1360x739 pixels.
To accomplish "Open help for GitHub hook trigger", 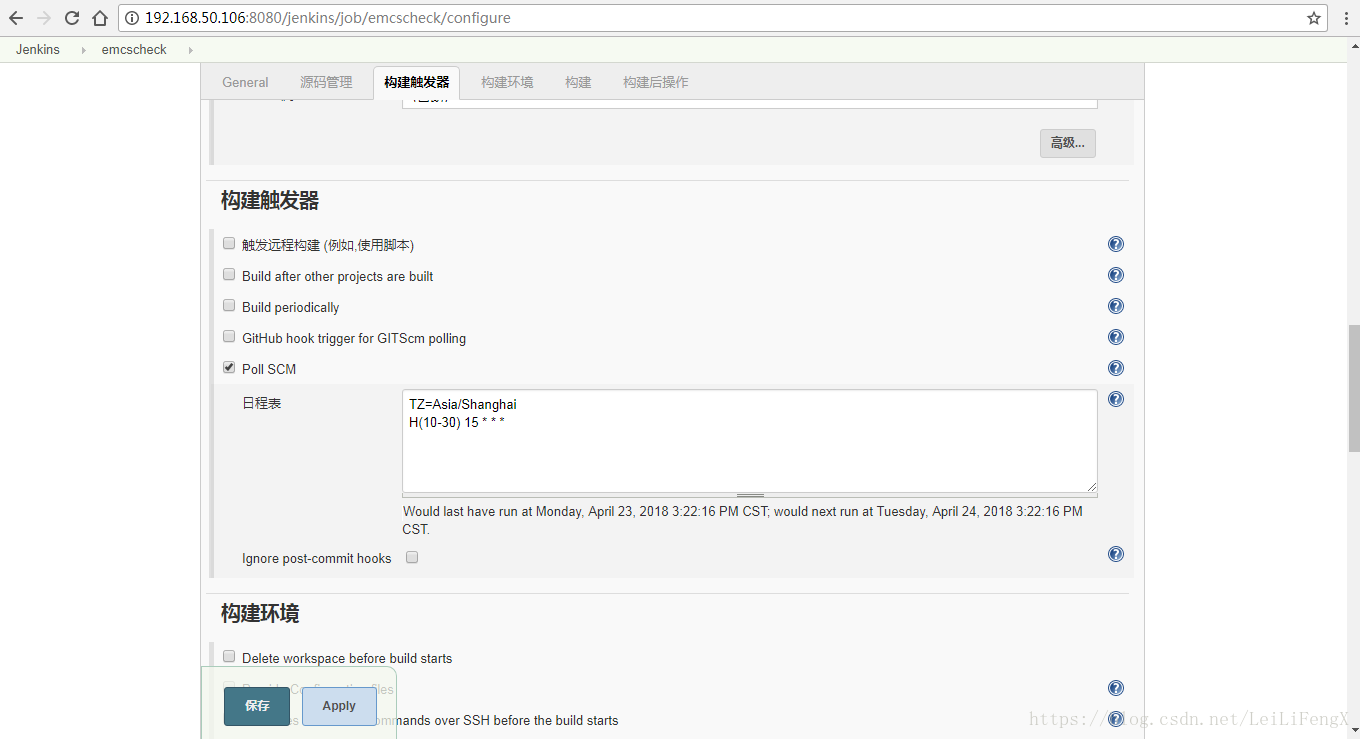I will (1116, 337).
